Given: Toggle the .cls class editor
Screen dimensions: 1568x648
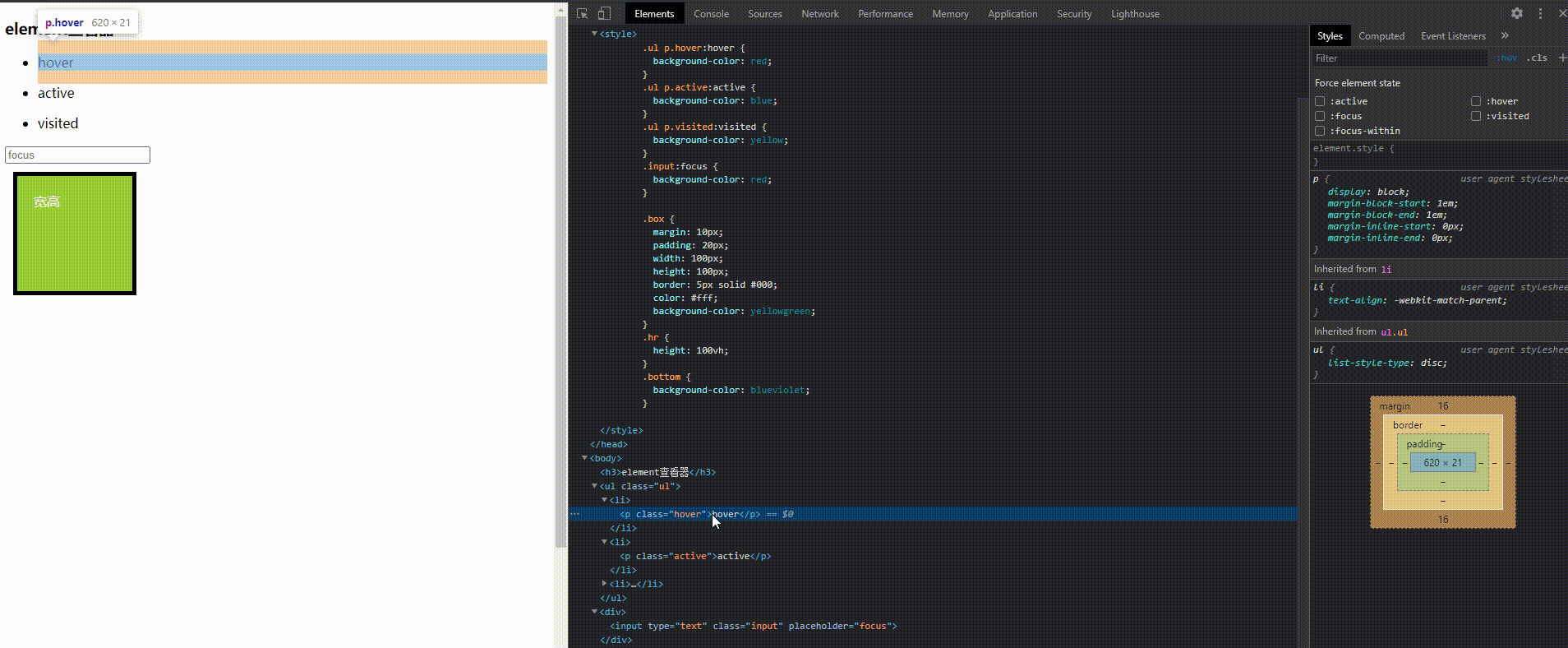Looking at the screenshot, I should pos(1537,58).
